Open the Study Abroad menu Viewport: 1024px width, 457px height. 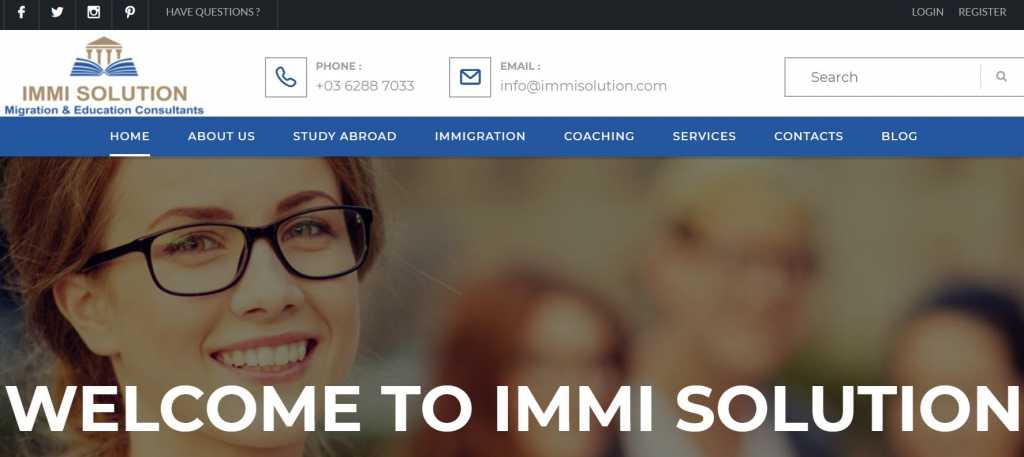click(x=345, y=136)
